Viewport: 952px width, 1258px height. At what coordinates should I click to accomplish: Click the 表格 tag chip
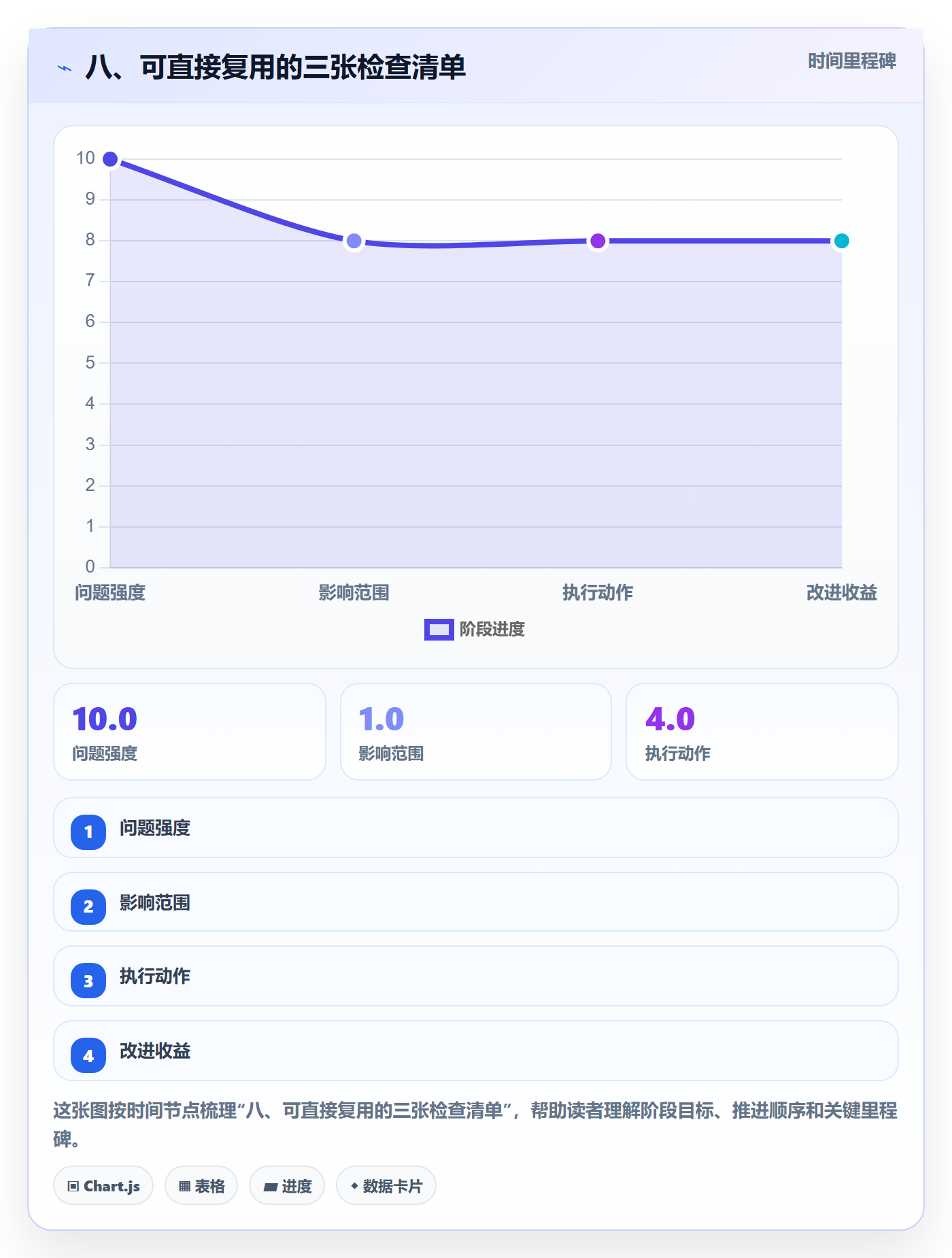201,1186
